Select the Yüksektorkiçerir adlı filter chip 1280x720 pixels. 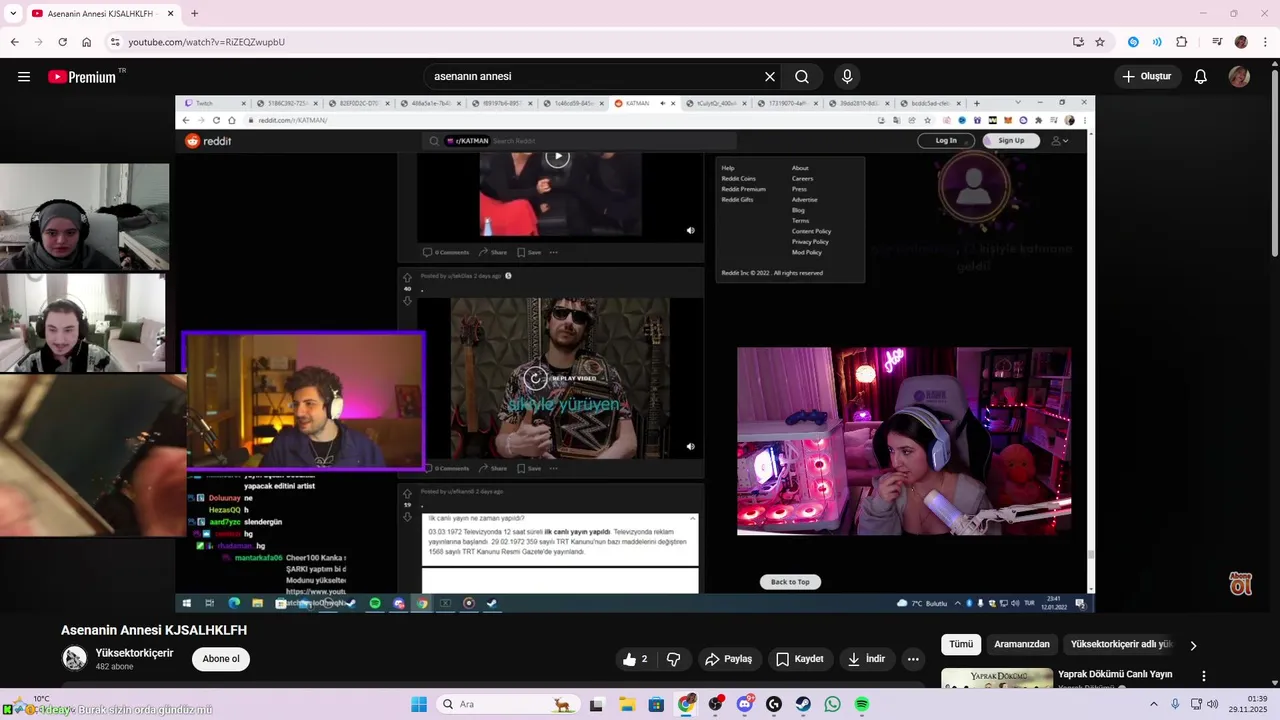[x=1120, y=645]
